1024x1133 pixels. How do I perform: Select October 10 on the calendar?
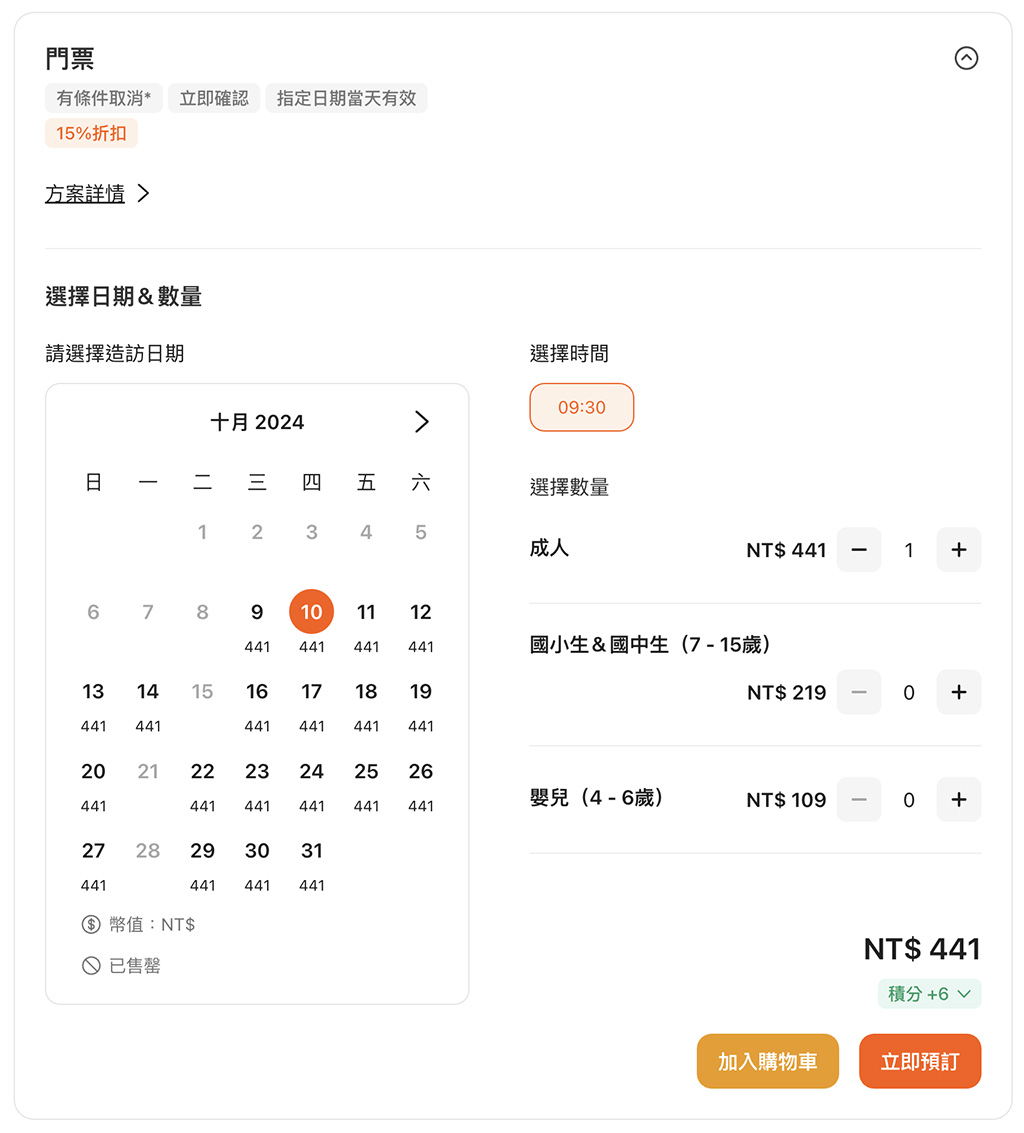click(311, 612)
